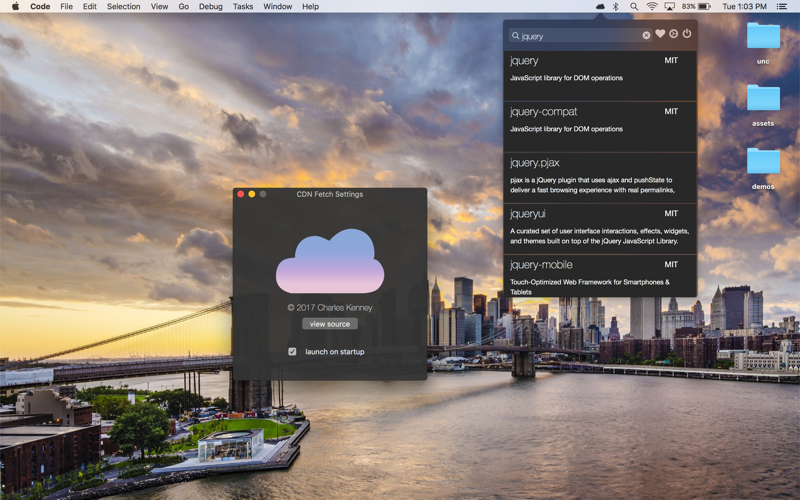
Task: Click the Bluetooth status icon
Action: tap(616, 6)
